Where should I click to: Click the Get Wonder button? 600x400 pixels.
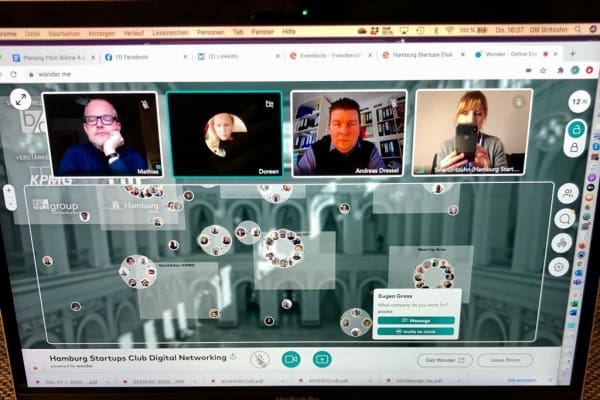tap(445, 360)
